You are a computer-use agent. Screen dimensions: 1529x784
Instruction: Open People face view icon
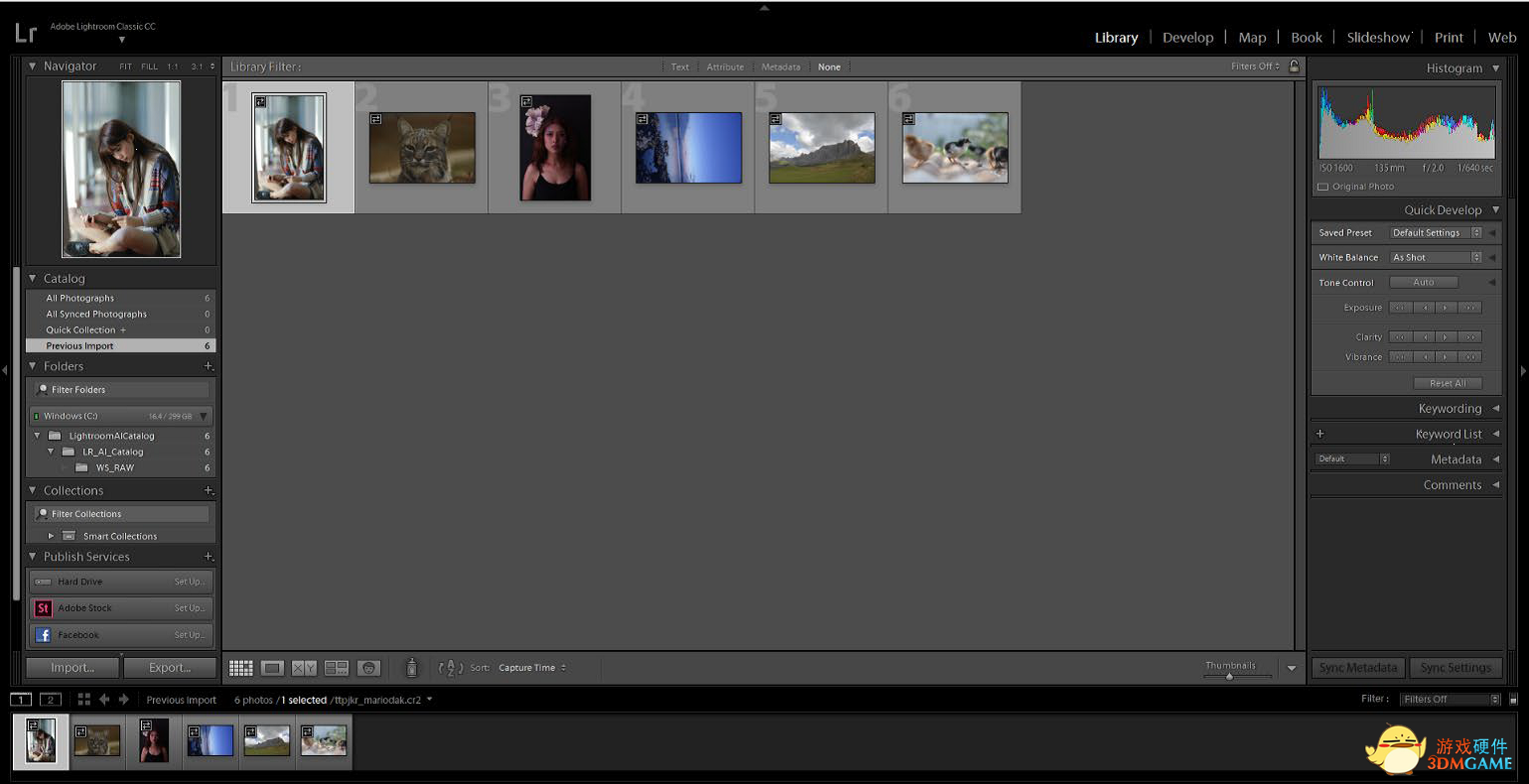click(369, 668)
